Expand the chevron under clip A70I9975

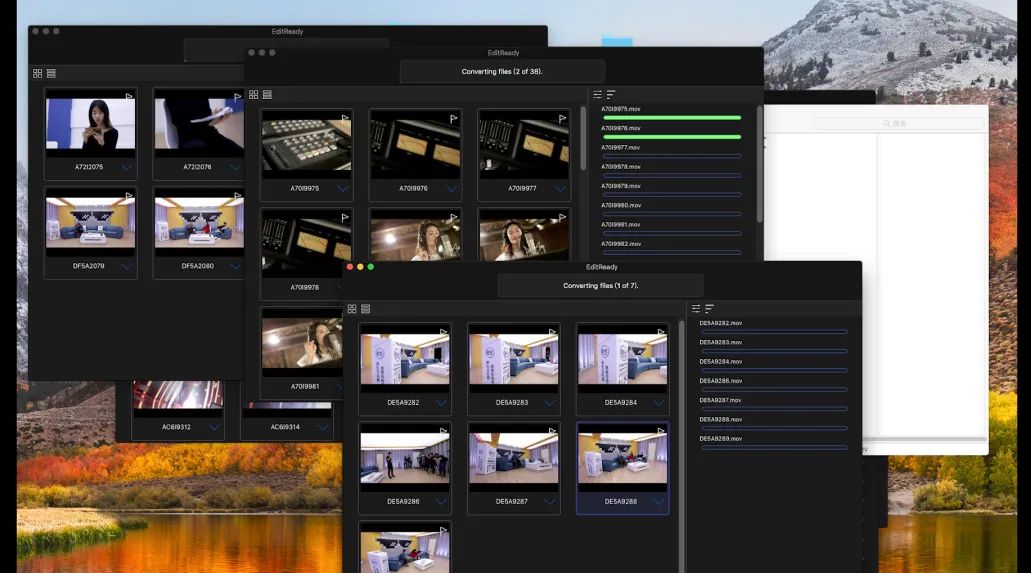point(343,188)
